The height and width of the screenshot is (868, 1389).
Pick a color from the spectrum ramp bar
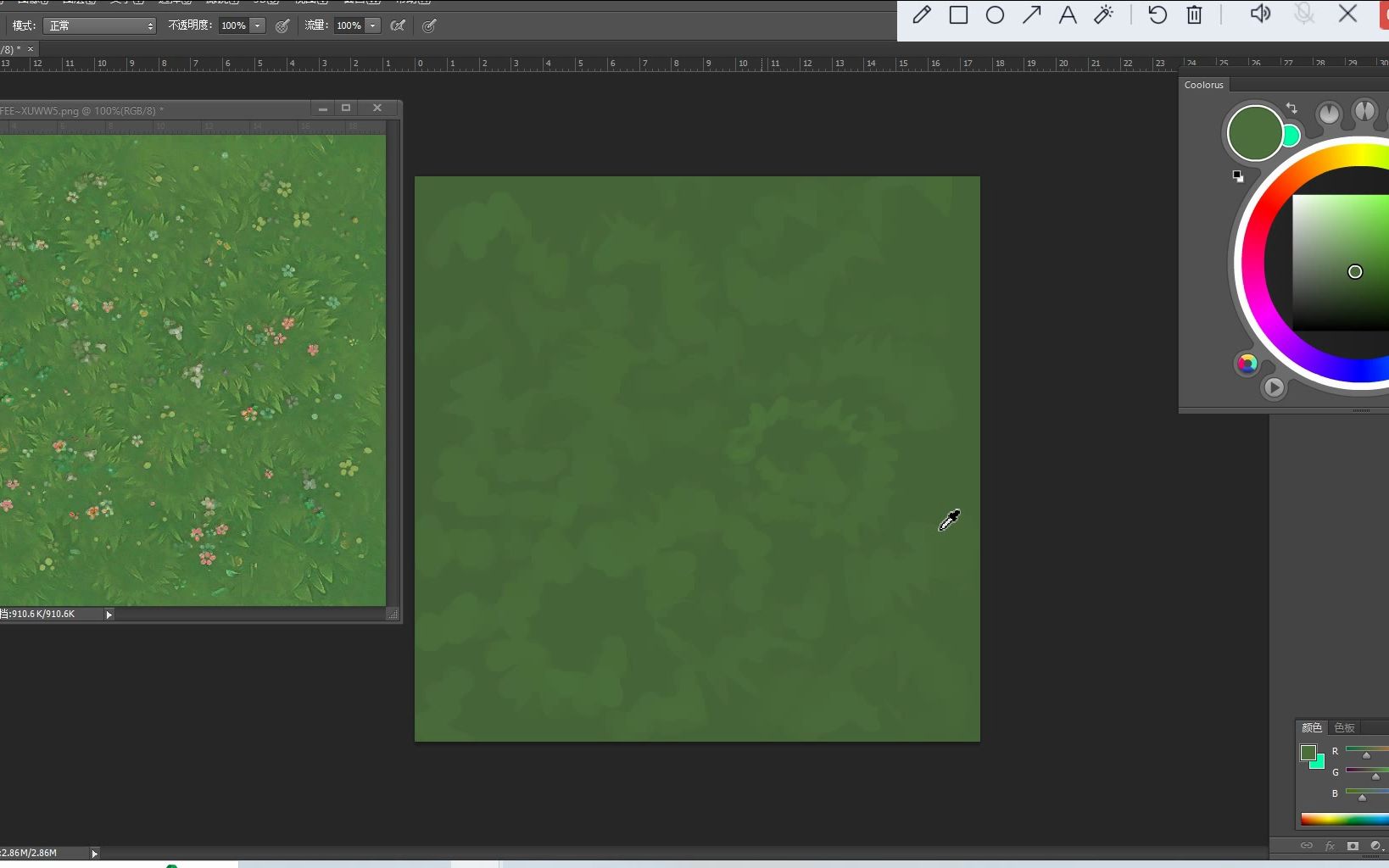[x=1345, y=819]
